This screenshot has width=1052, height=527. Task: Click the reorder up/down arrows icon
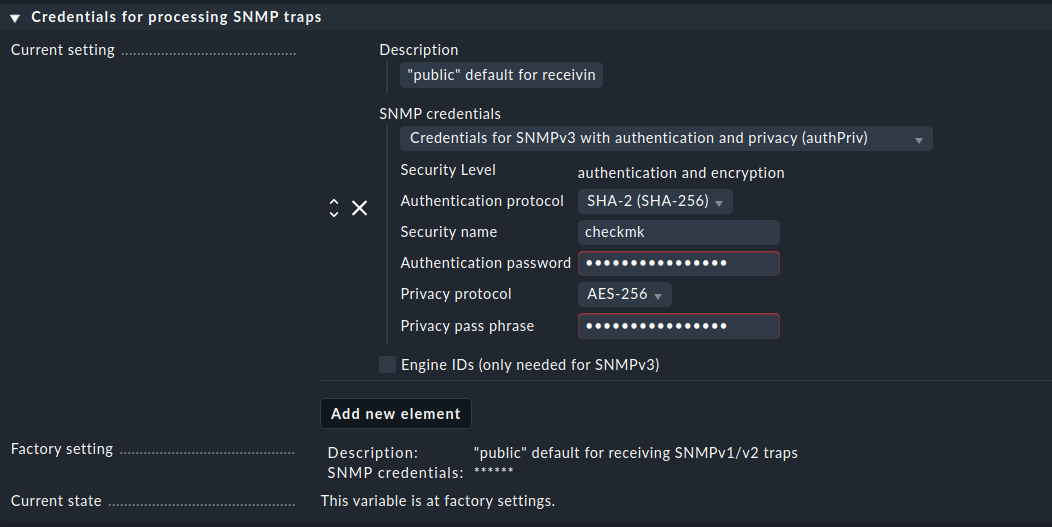334,208
